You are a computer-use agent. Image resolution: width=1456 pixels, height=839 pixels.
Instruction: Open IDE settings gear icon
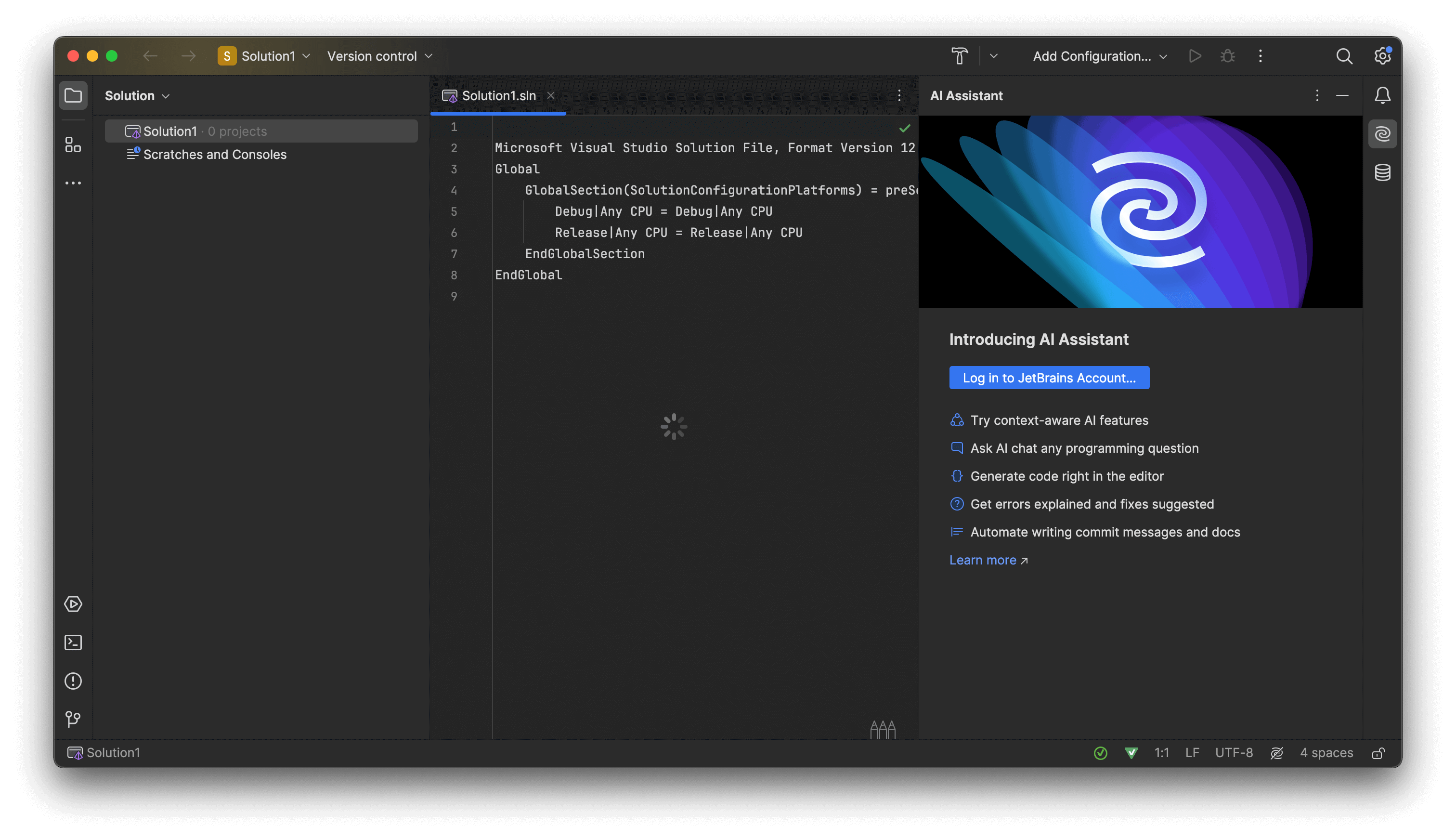click(x=1382, y=56)
